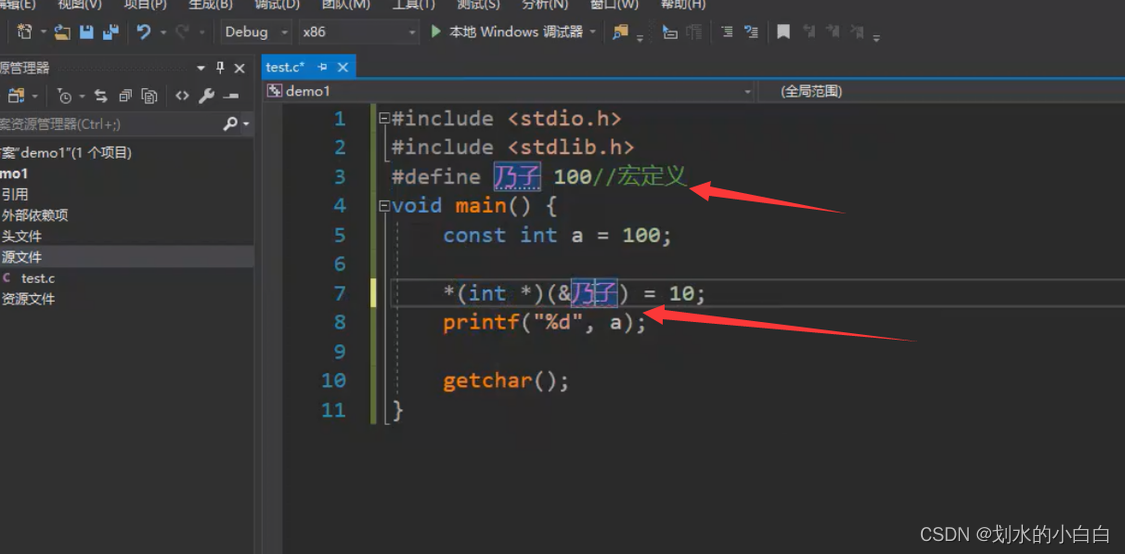
Task: Click the clear bookmarks icon
Action: pyautogui.click(x=857, y=32)
